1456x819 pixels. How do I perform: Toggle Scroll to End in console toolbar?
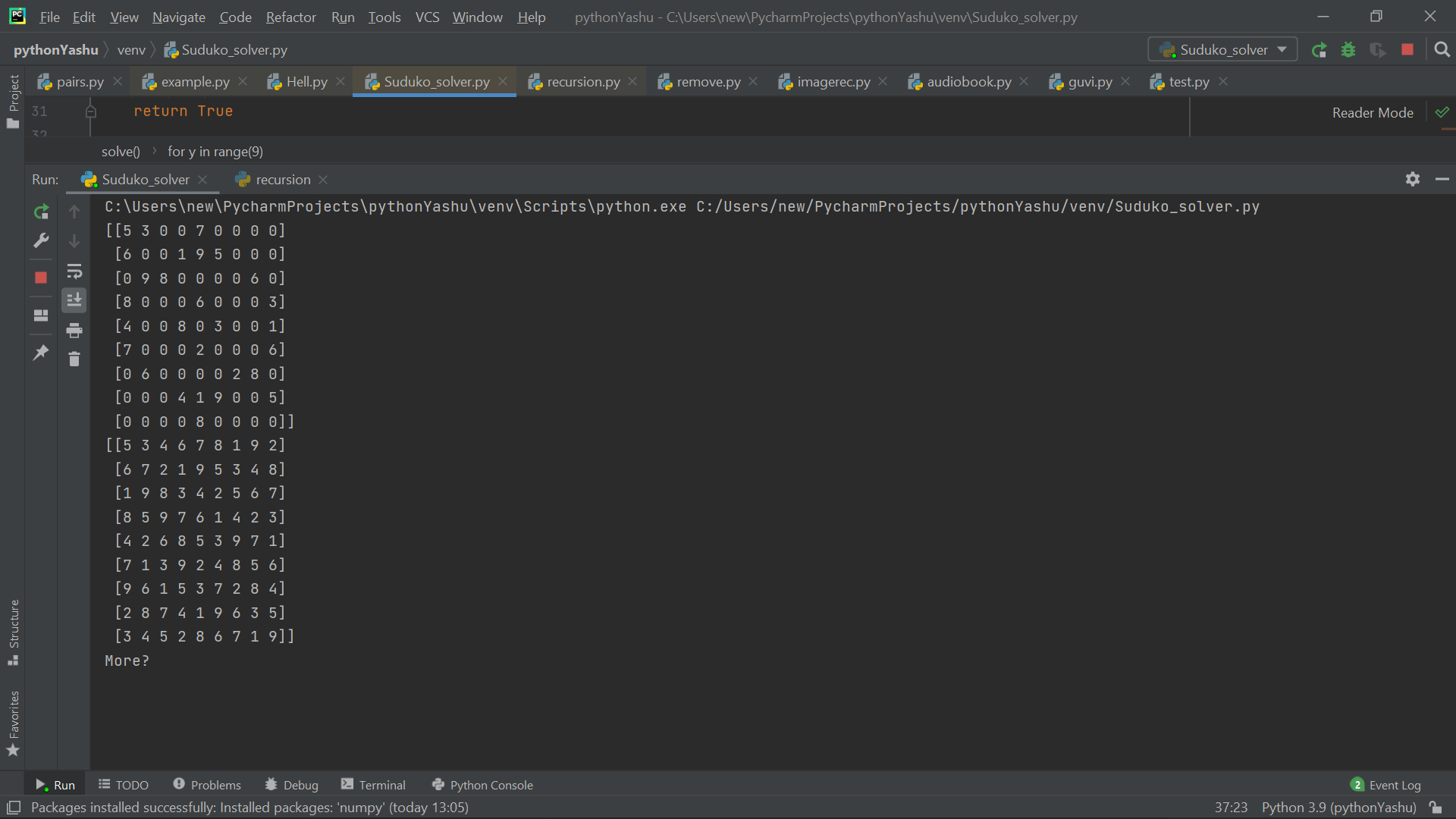(x=74, y=300)
